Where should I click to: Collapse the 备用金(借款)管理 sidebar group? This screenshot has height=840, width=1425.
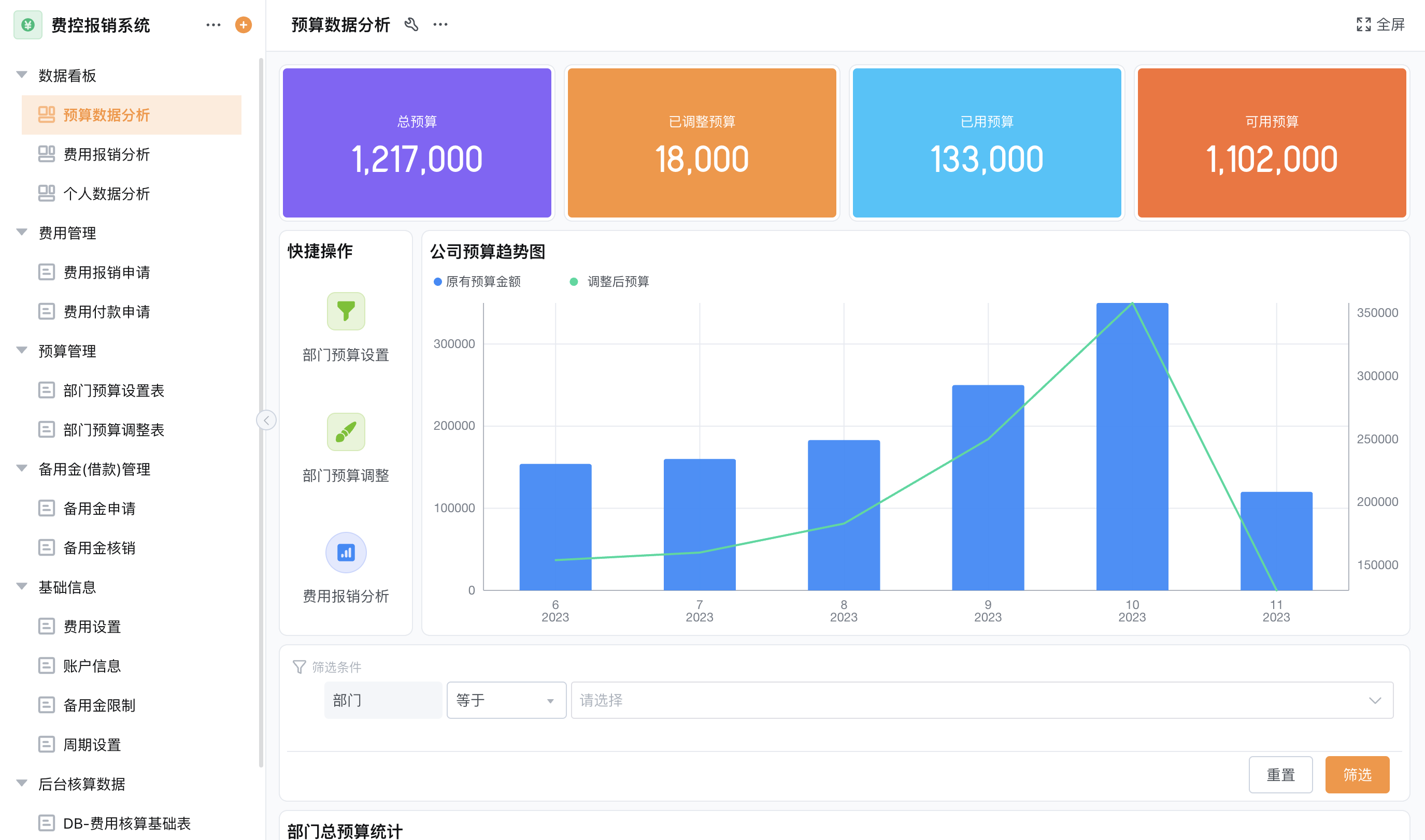(22, 468)
